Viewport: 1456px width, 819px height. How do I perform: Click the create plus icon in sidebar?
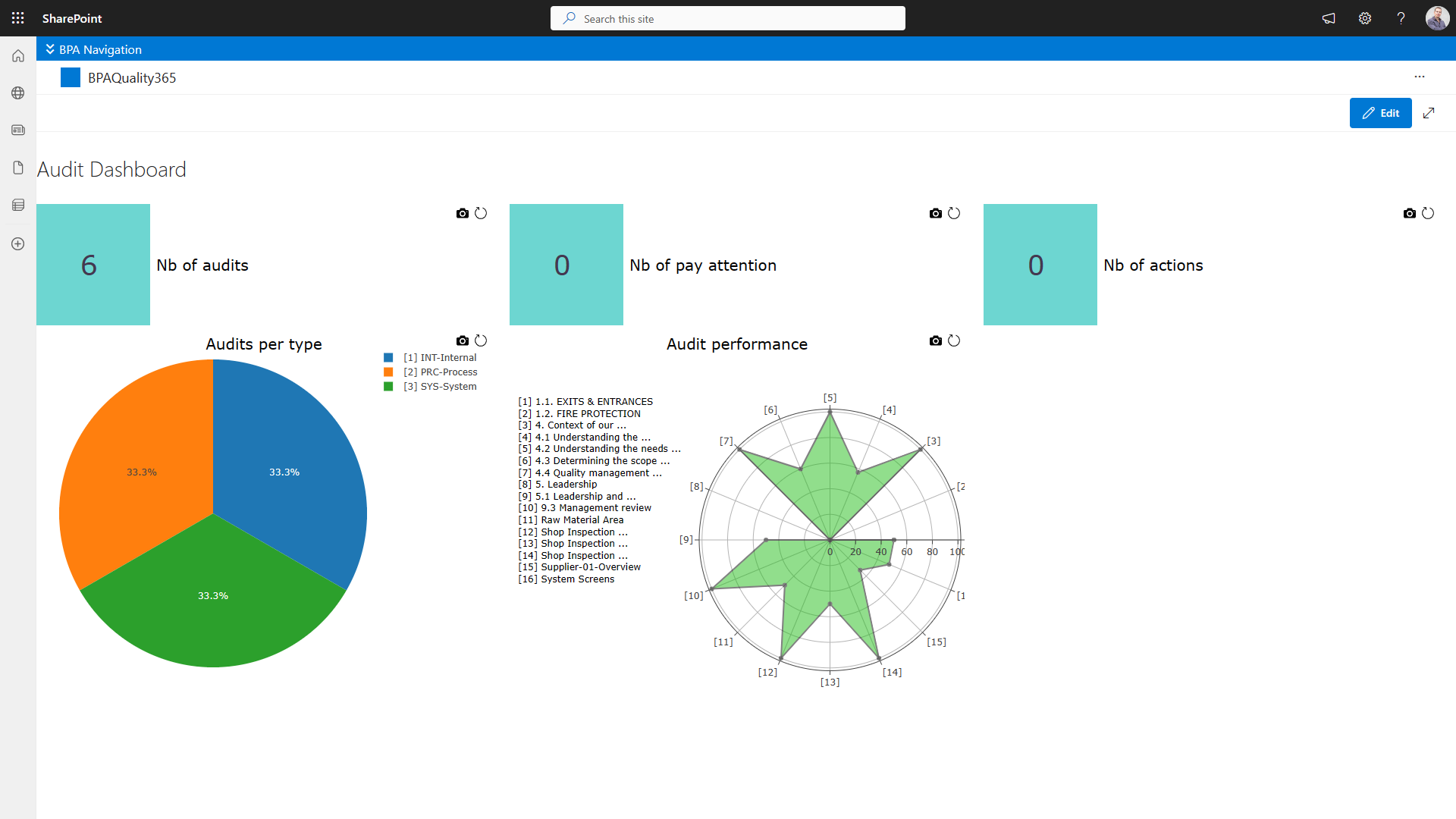pyautogui.click(x=18, y=243)
